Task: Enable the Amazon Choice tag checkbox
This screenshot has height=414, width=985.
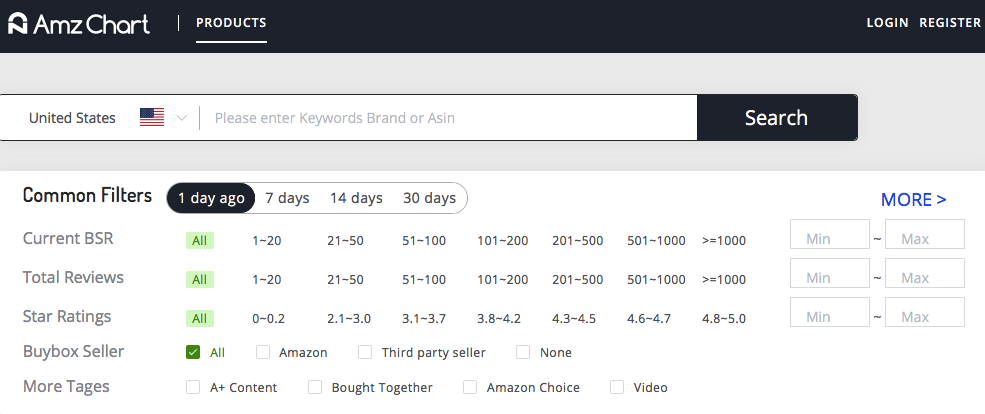Action: pyautogui.click(x=470, y=387)
